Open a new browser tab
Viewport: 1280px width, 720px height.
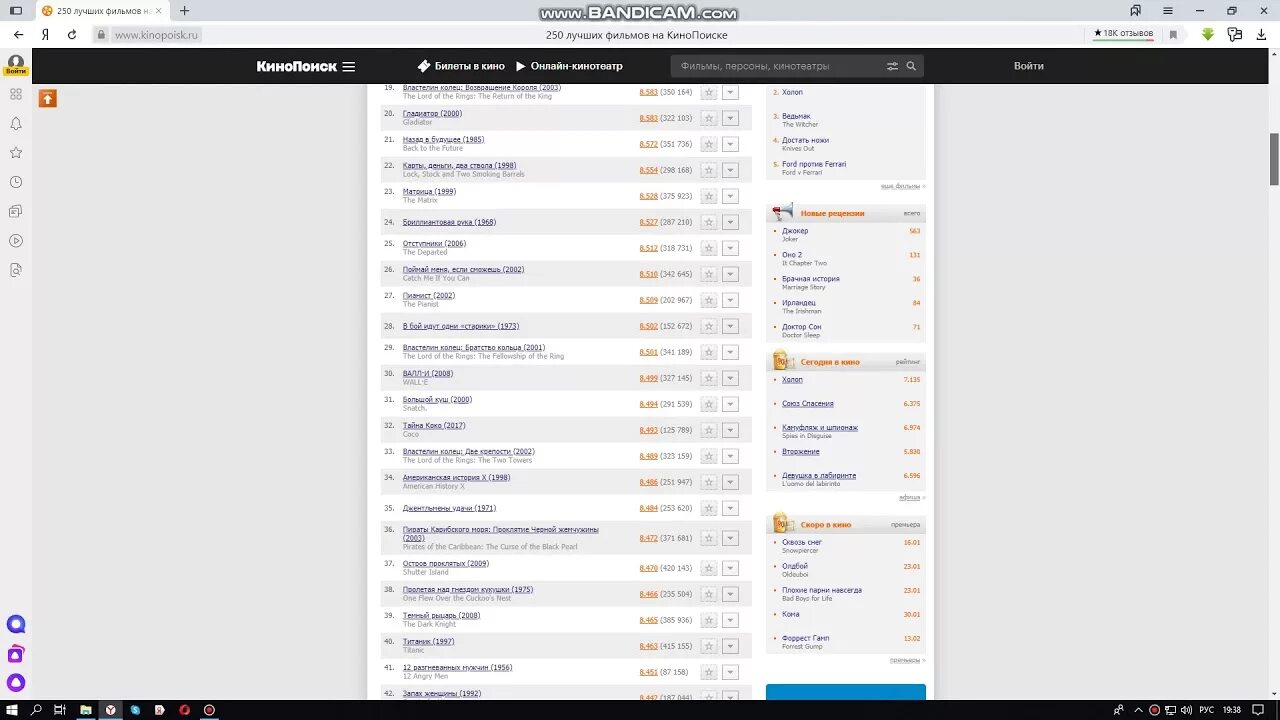pos(184,11)
